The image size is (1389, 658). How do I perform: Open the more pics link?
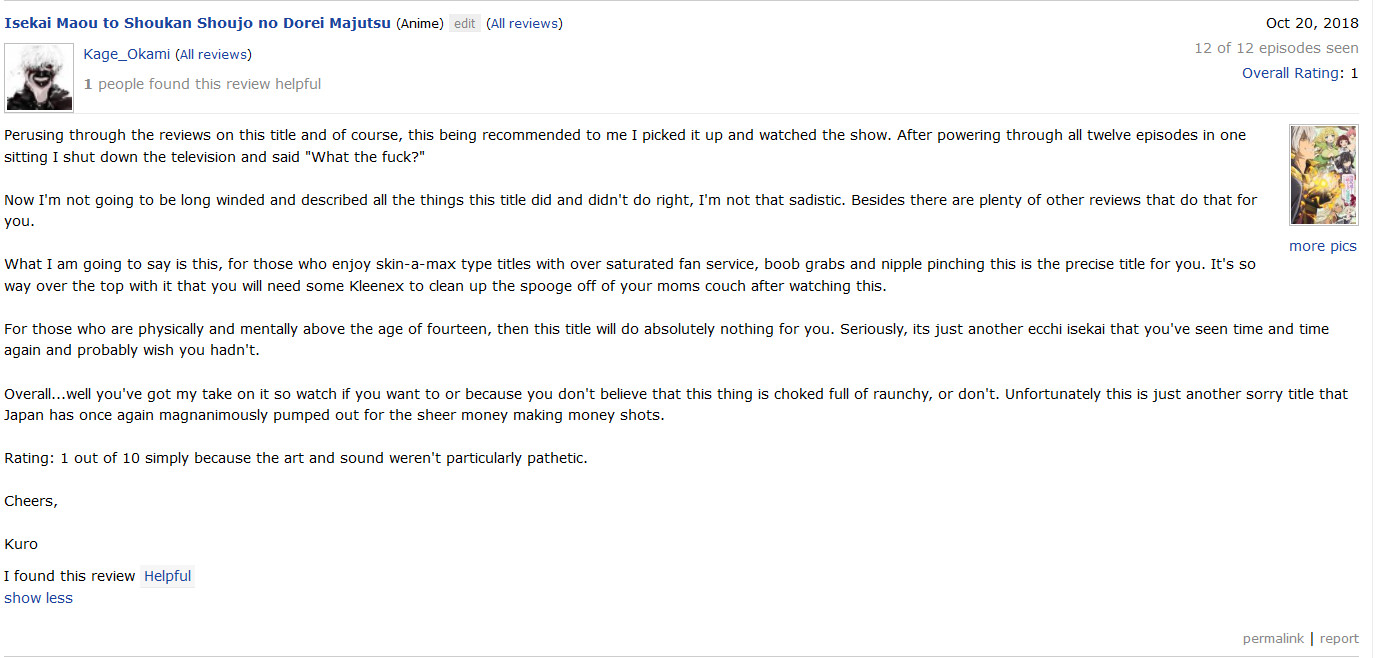tap(1323, 246)
